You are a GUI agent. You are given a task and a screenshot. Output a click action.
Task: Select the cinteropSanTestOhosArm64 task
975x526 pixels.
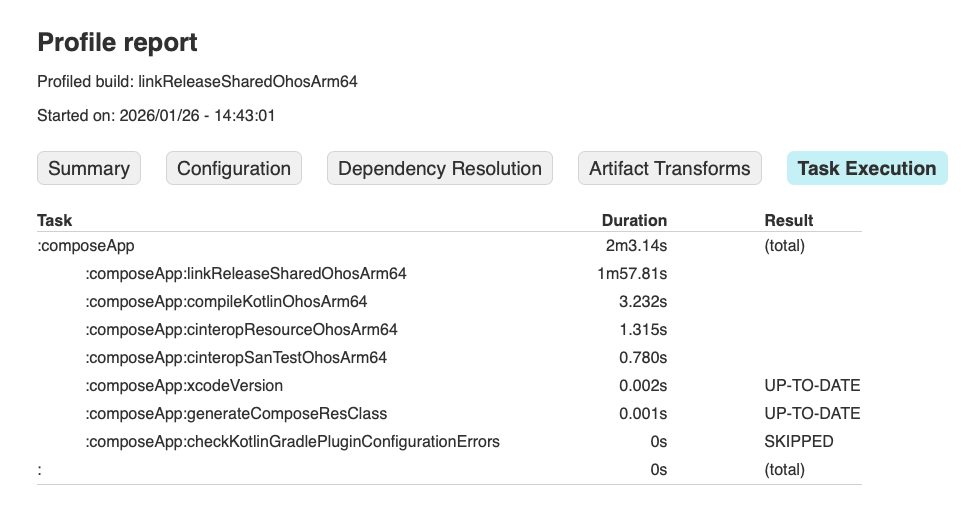236,357
